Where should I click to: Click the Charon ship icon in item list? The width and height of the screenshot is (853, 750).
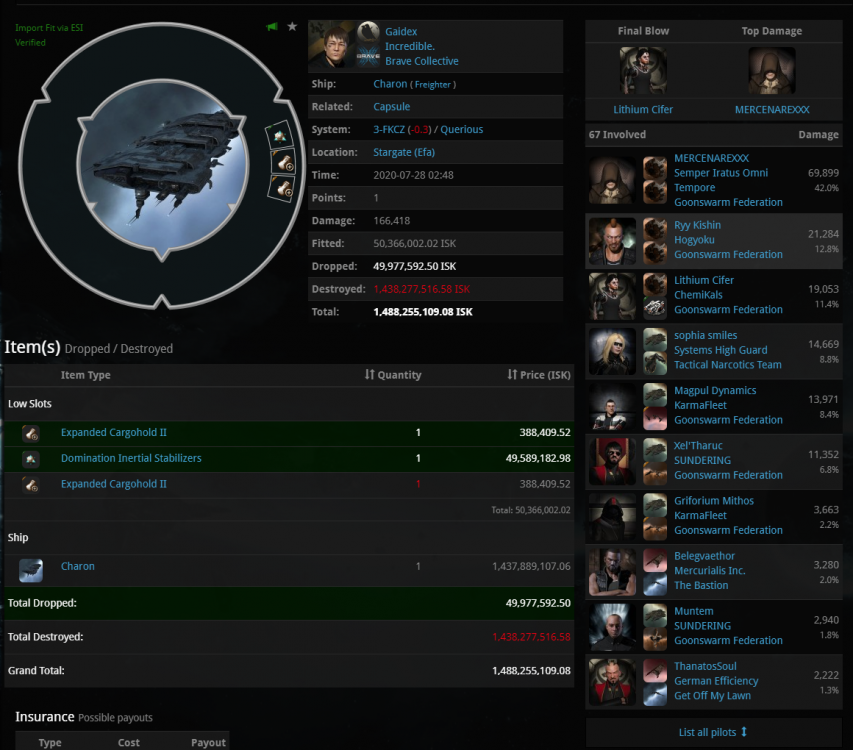point(31,570)
